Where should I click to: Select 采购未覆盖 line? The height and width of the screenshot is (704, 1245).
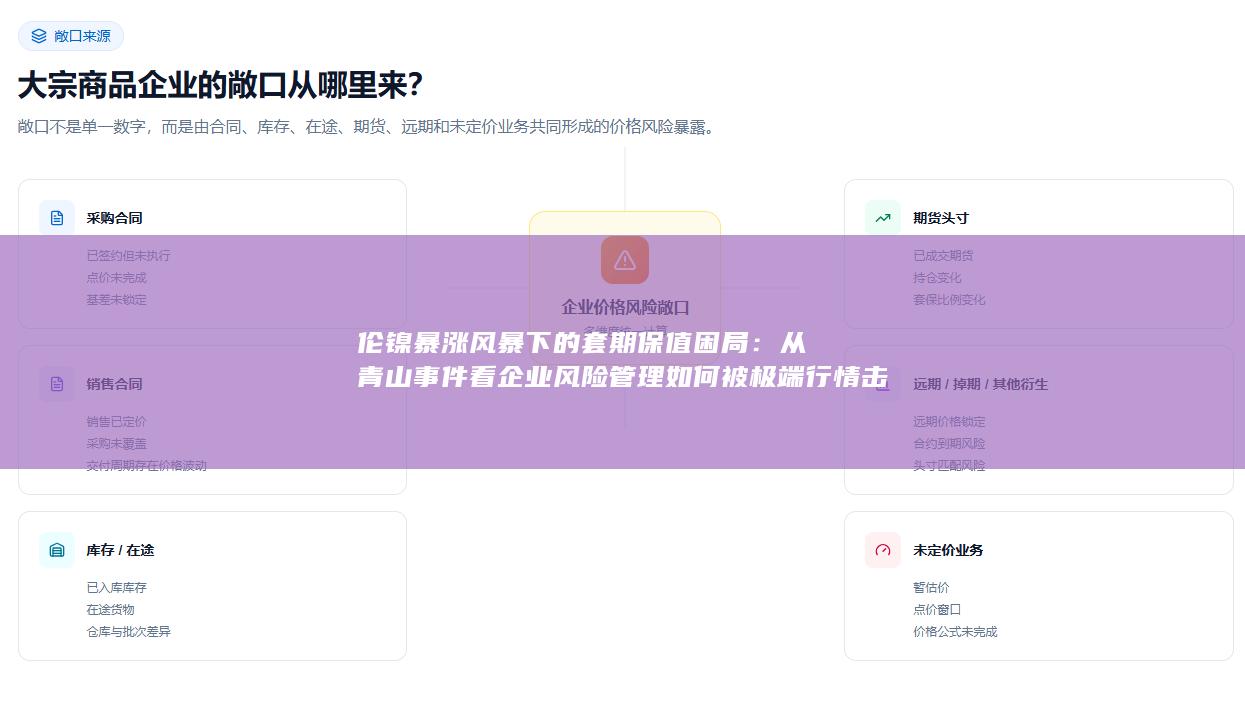point(117,443)
